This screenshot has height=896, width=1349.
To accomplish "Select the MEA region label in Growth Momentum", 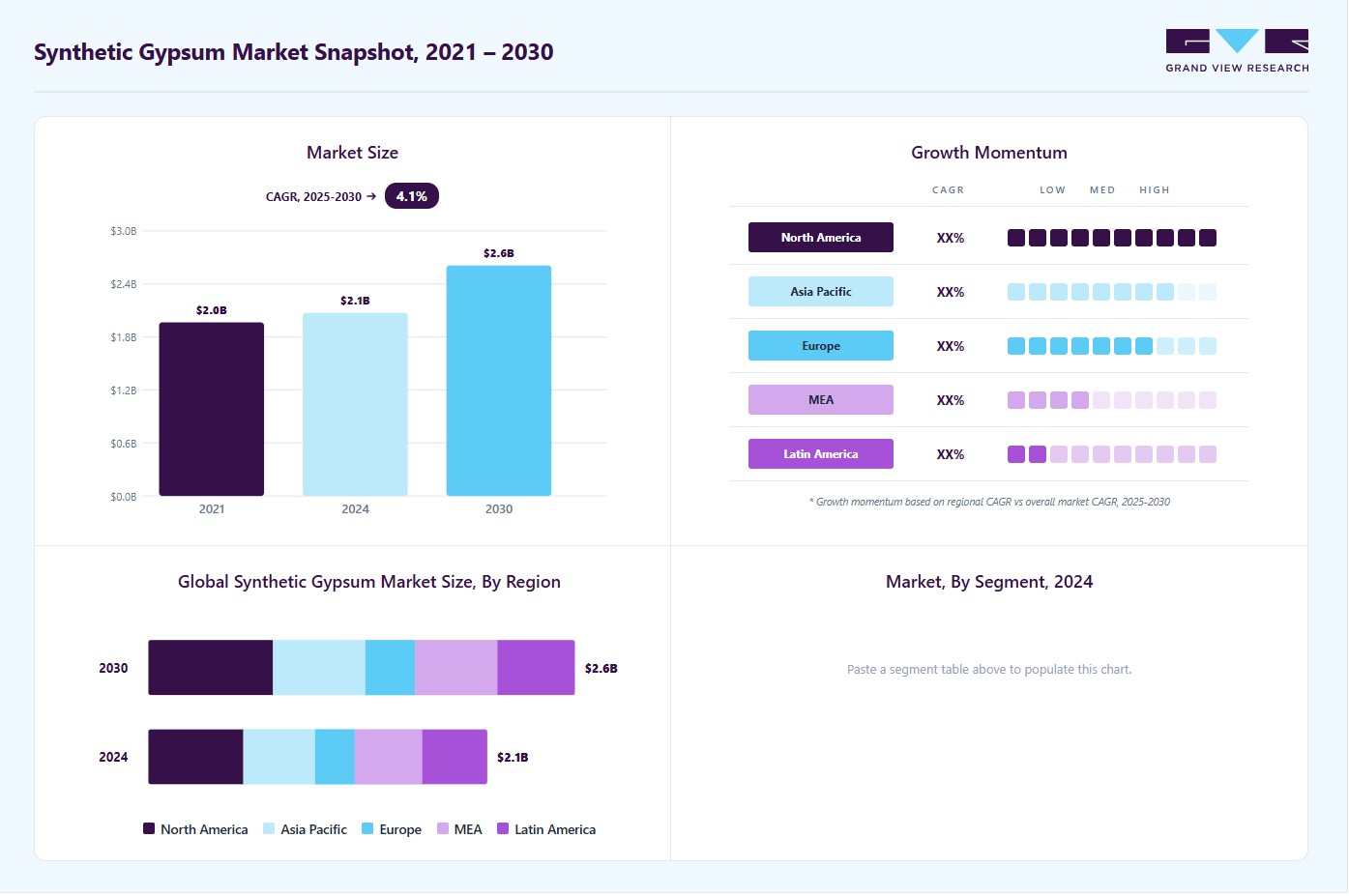I will point(821,400).
